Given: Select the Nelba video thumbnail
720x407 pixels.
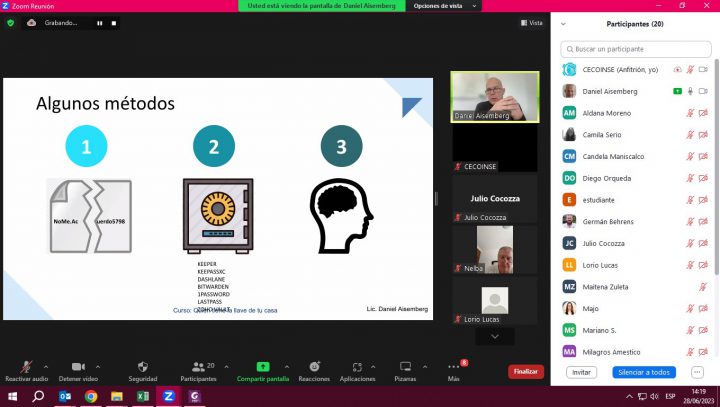Looking at the screenshot, I should tap(495, 250).
